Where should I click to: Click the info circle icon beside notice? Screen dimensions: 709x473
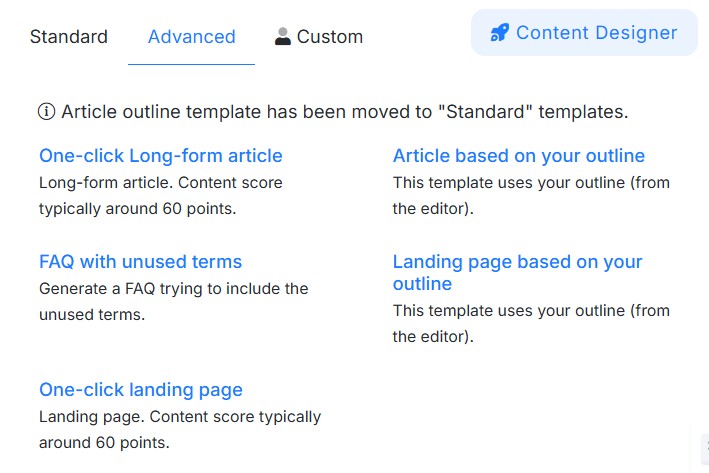click(46, 112)
